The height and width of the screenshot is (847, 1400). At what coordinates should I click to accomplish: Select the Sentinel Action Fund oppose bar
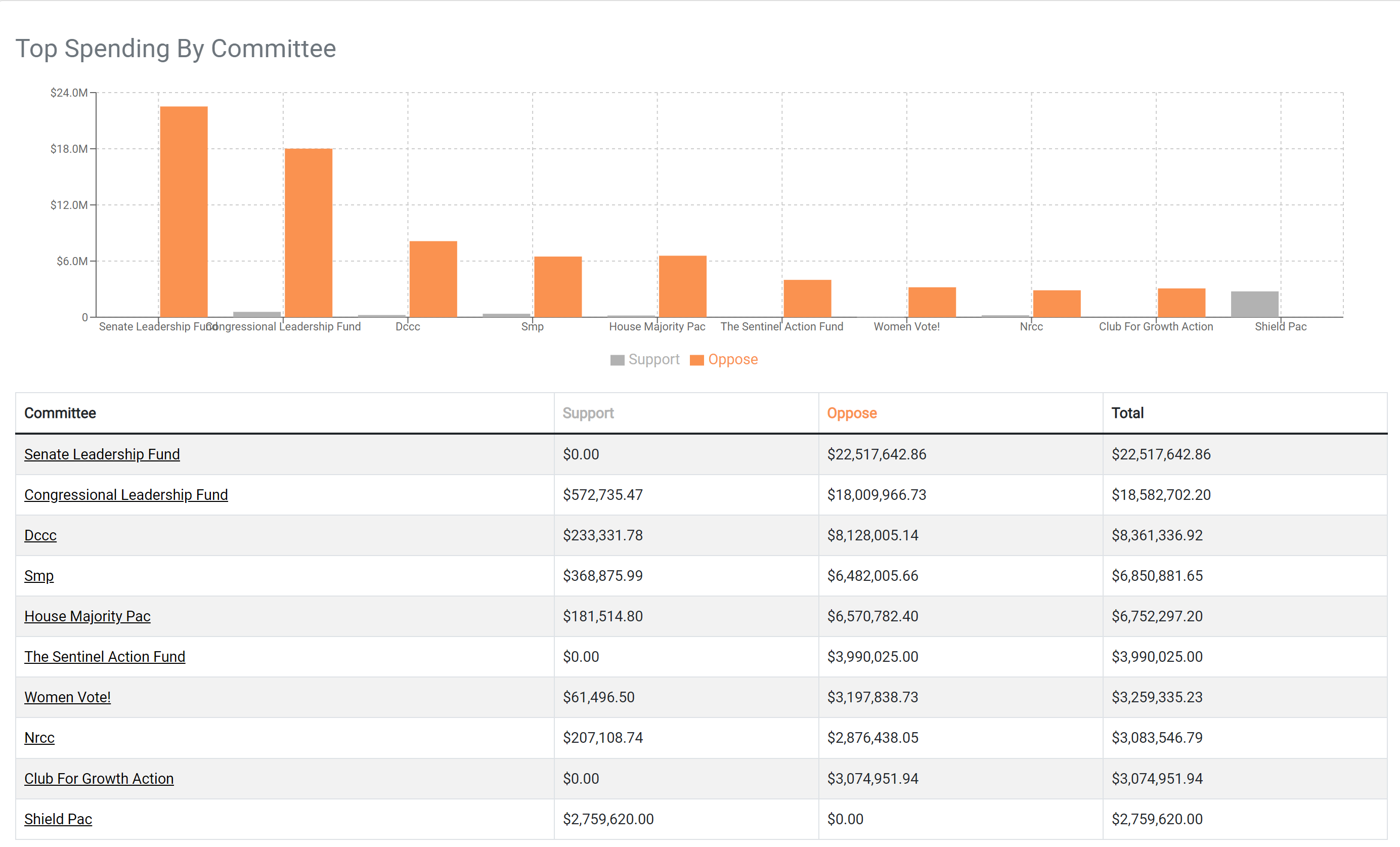click(x=807, y=298)
